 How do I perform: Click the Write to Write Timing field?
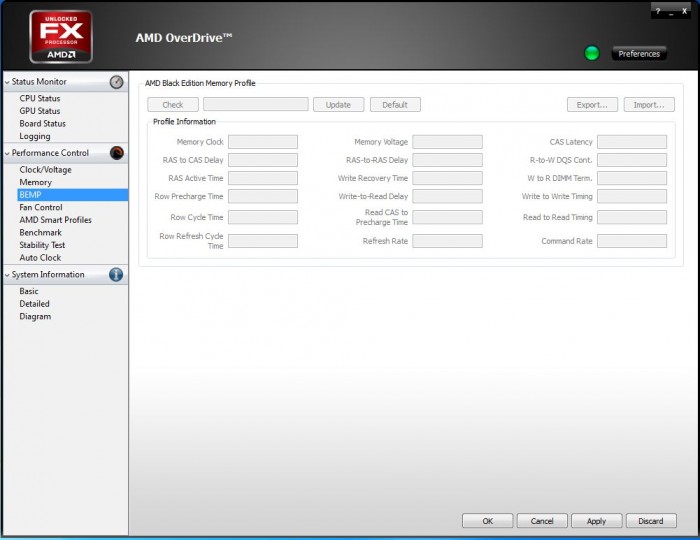point(632,196)
